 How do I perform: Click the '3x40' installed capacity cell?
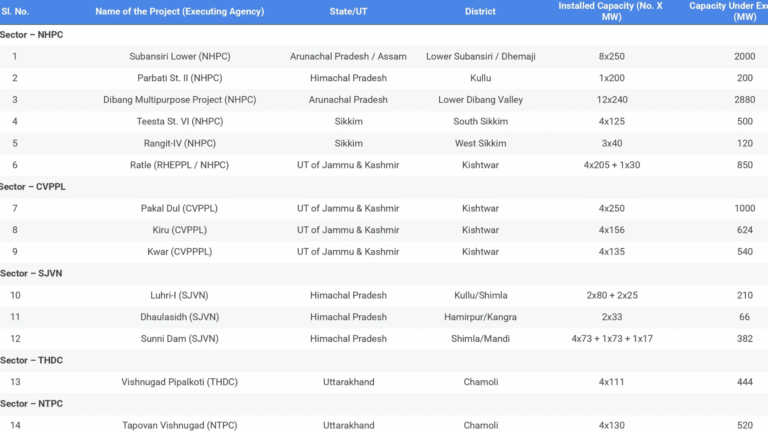612,143
